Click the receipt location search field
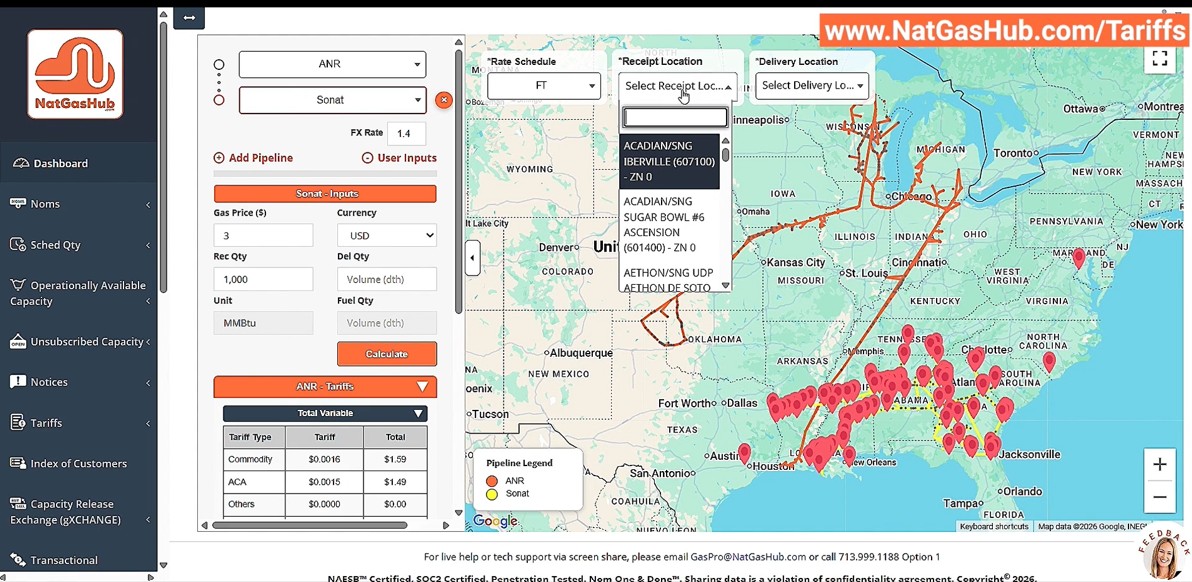This screenshot has width=1192, height=582. (675, 118)
